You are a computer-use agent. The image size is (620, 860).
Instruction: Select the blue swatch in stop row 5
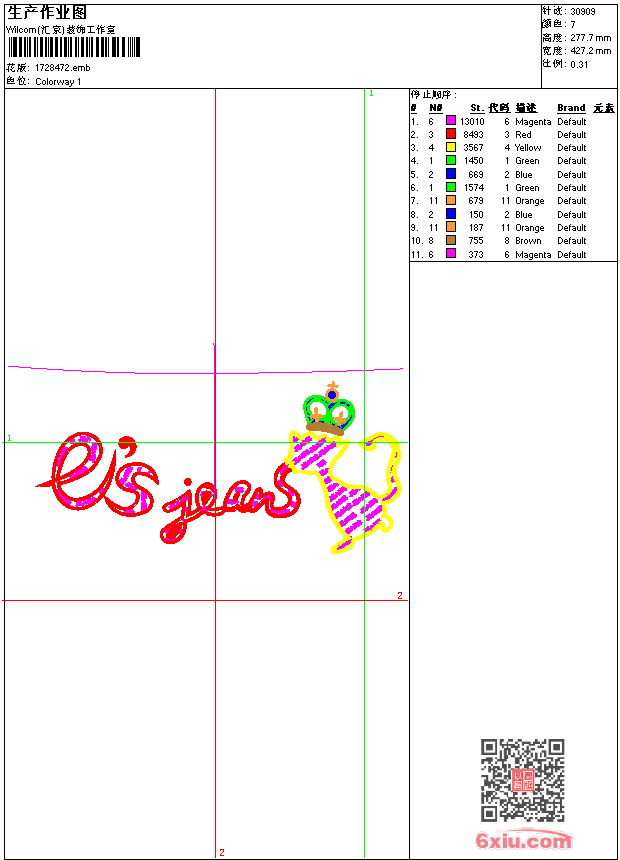click(x=450, y=174)
